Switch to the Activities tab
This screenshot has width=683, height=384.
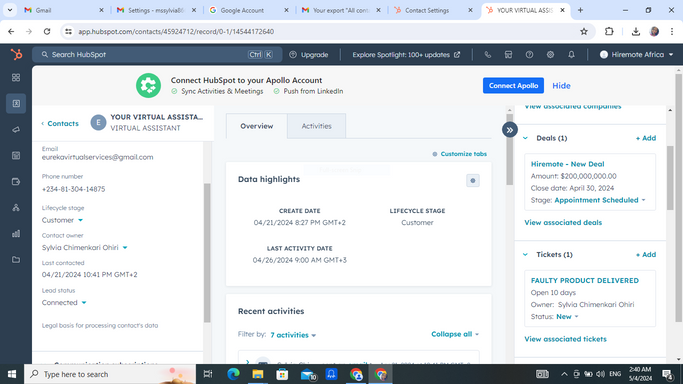pos(317,126)
